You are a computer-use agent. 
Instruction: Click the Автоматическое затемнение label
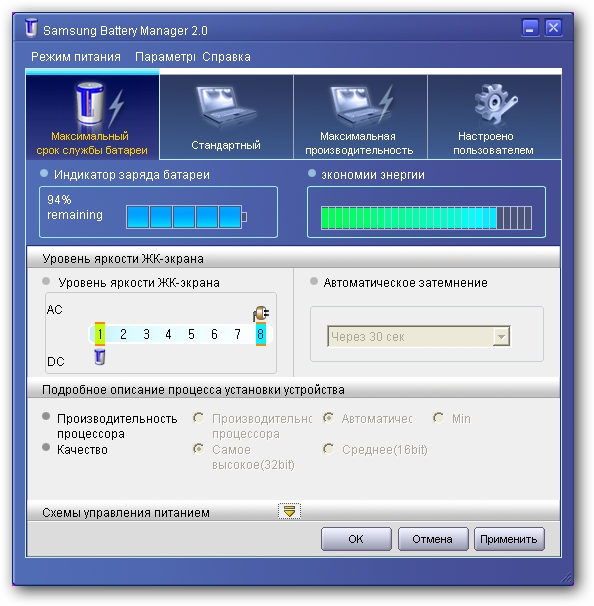click(x=405, y=283)
